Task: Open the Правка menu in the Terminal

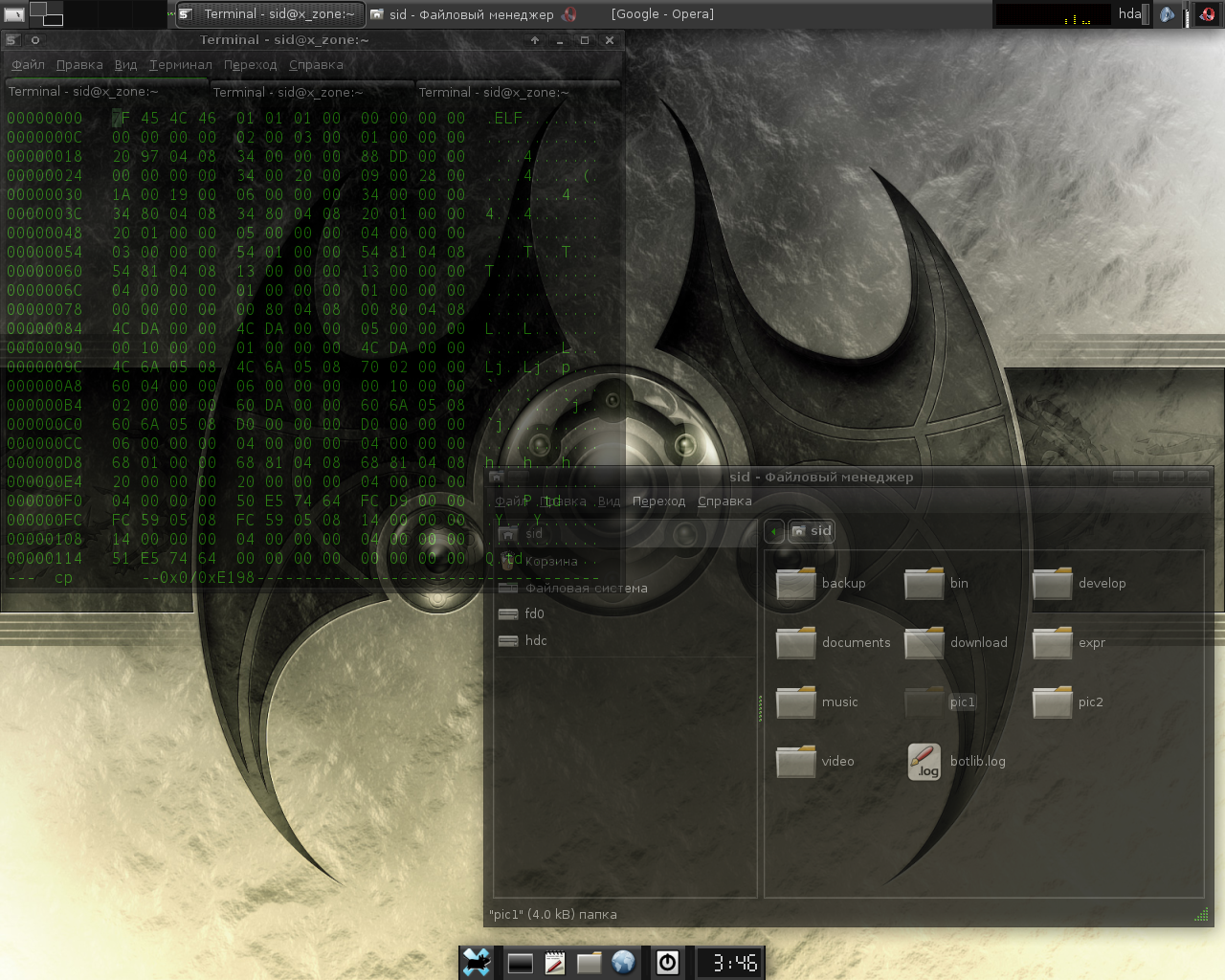Action: coord(79,65)
